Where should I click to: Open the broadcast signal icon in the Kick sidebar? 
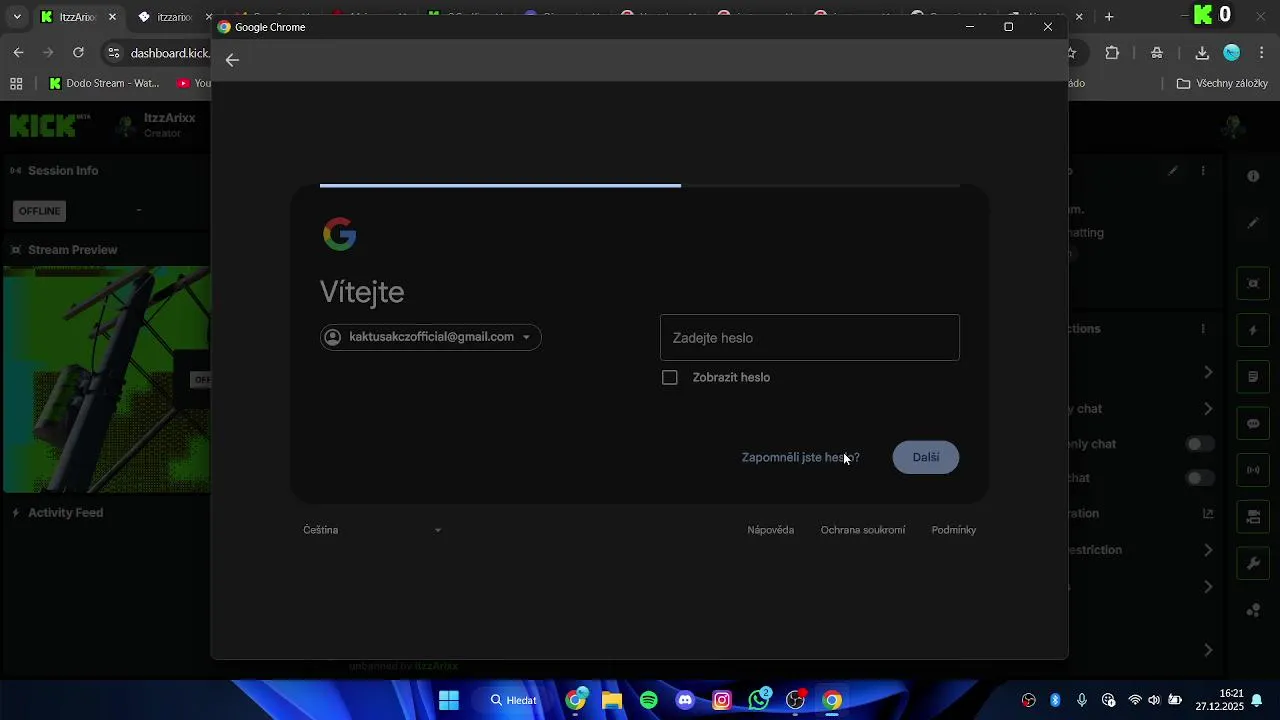pyautogui.click(x=1253, y=470)
